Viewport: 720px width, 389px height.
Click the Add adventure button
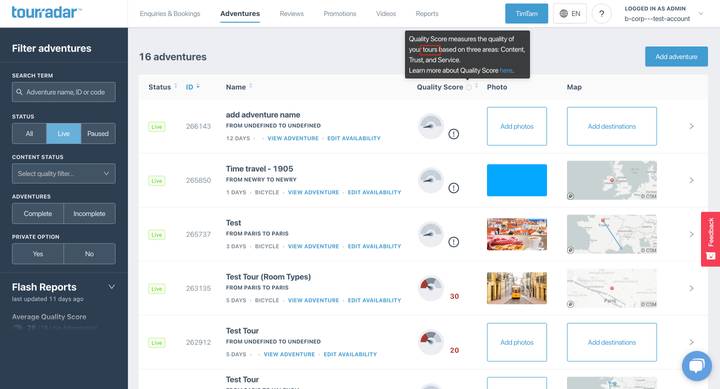676,56
